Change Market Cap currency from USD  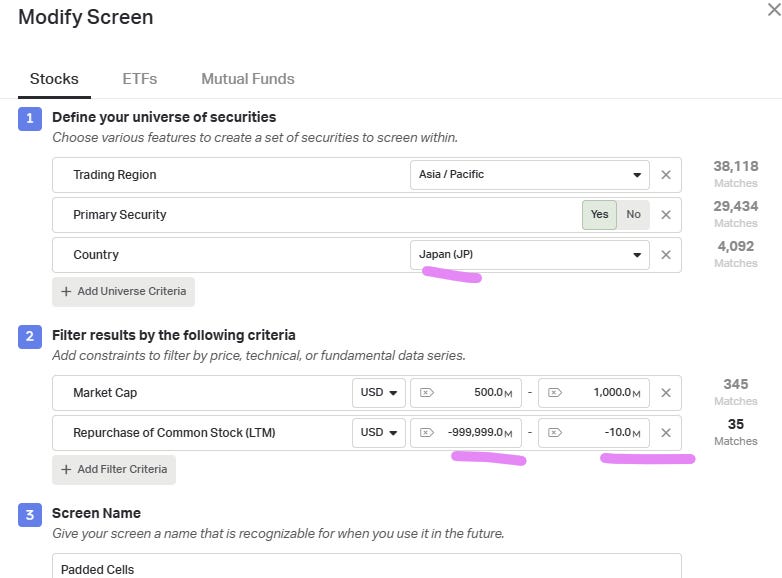point(378,393)
